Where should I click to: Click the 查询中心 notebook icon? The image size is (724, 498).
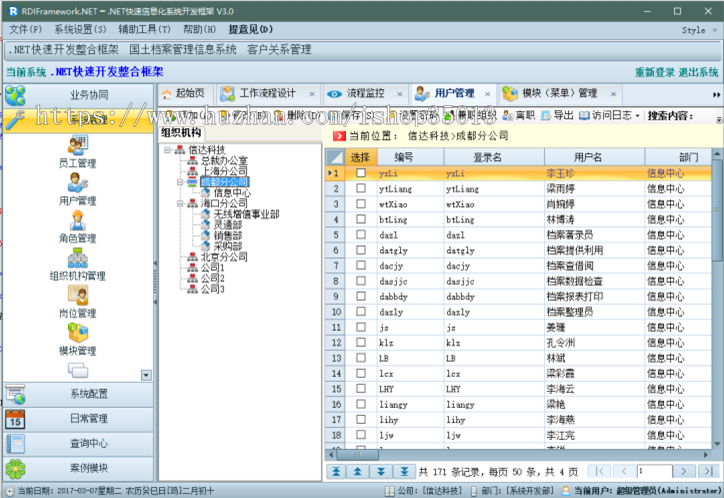point(15,444)
